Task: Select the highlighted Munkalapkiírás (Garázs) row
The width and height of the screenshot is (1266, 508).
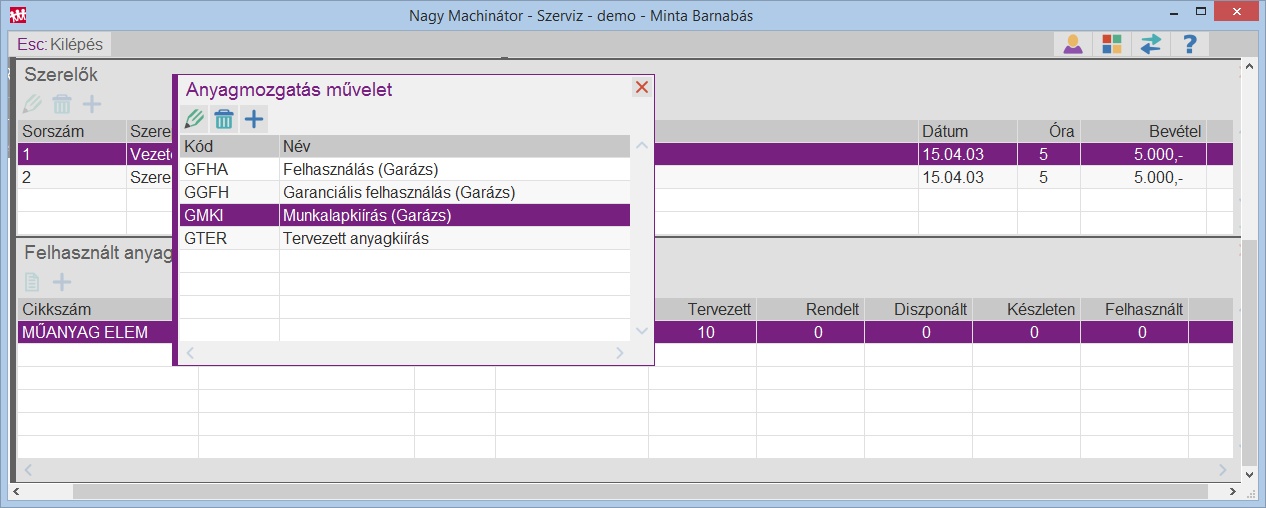Action: pos(404,215)
